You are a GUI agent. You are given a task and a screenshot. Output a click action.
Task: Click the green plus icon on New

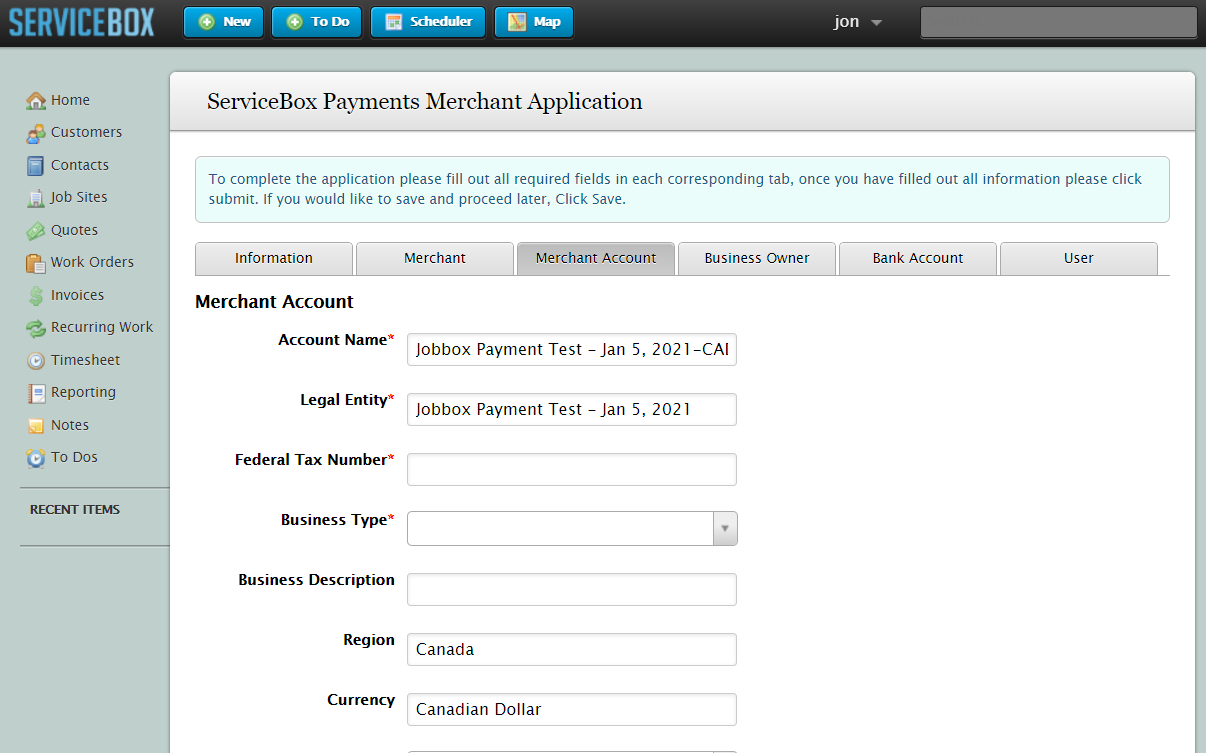tap(207, 22)
